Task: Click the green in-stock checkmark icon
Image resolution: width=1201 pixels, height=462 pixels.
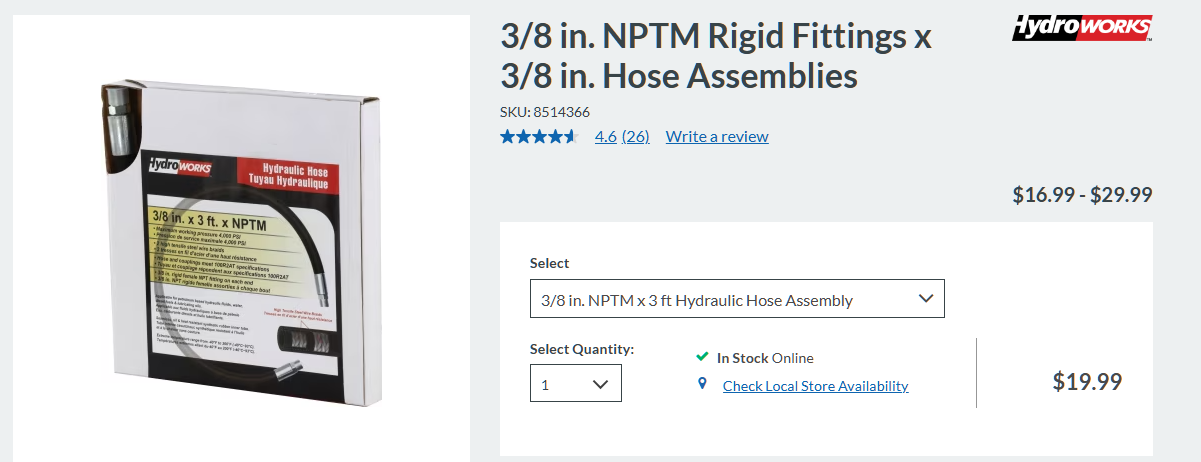Action: 702,357
